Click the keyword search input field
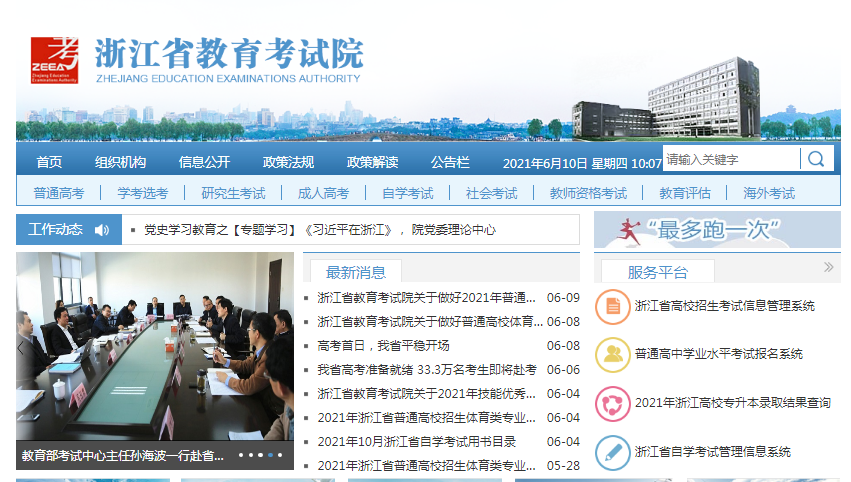 (731, 159)
